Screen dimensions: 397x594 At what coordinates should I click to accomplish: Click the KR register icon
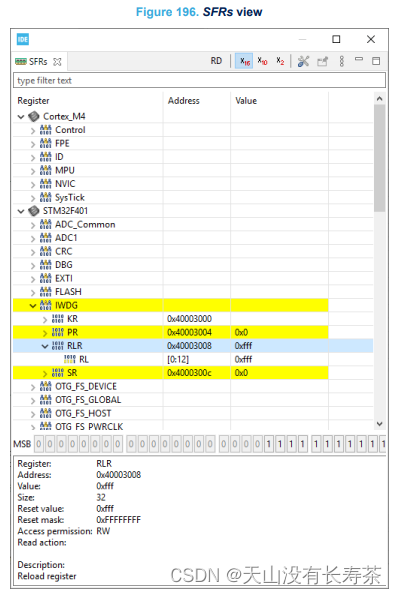[58, 319]
